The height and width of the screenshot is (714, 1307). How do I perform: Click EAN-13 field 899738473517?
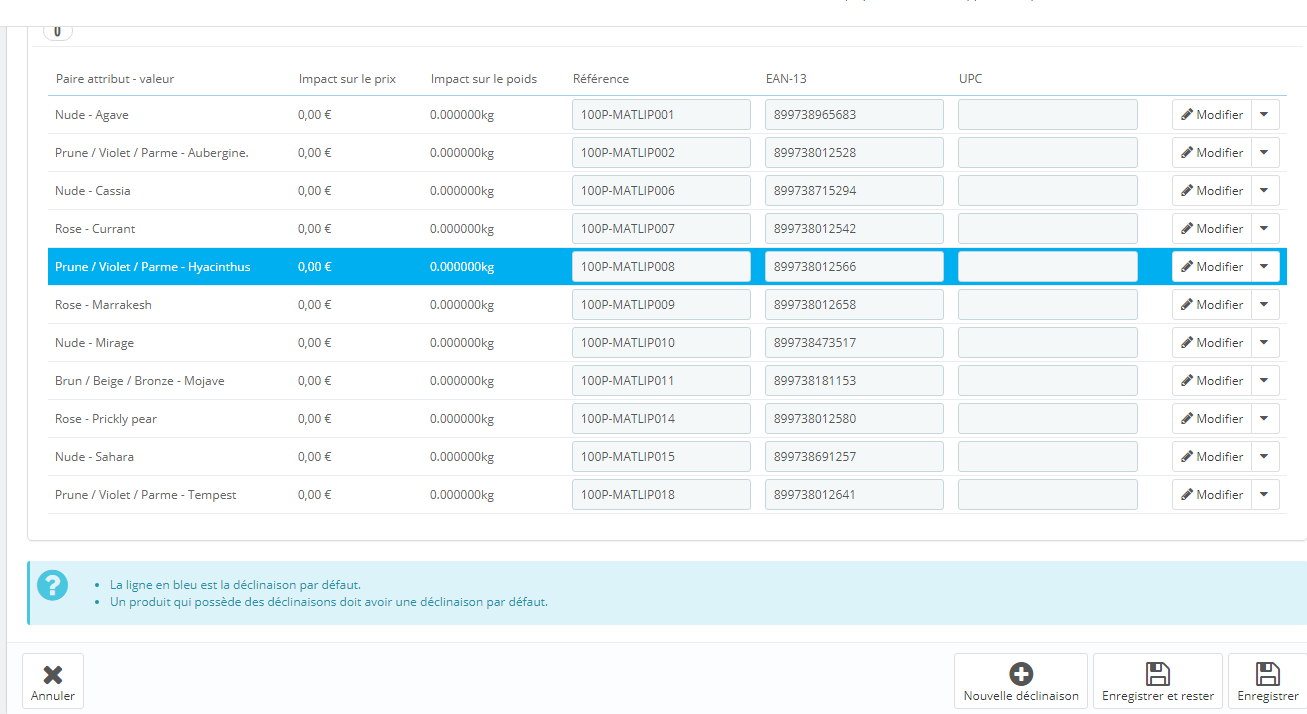click(x=854, y=343)
